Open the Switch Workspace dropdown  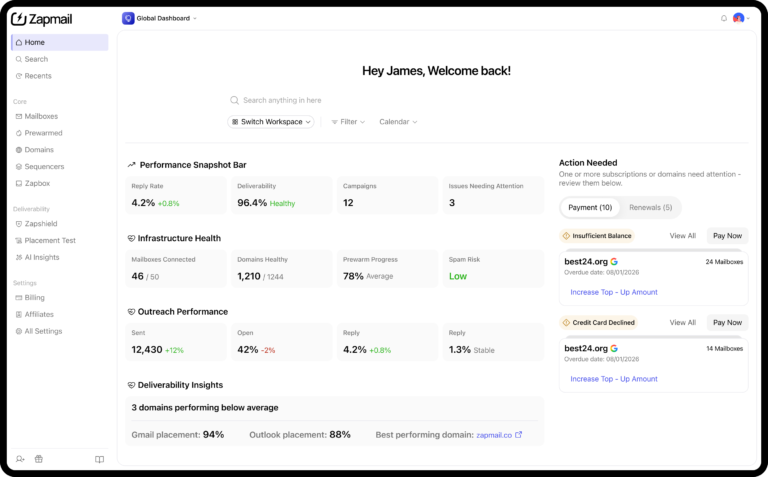coord(271,122)
